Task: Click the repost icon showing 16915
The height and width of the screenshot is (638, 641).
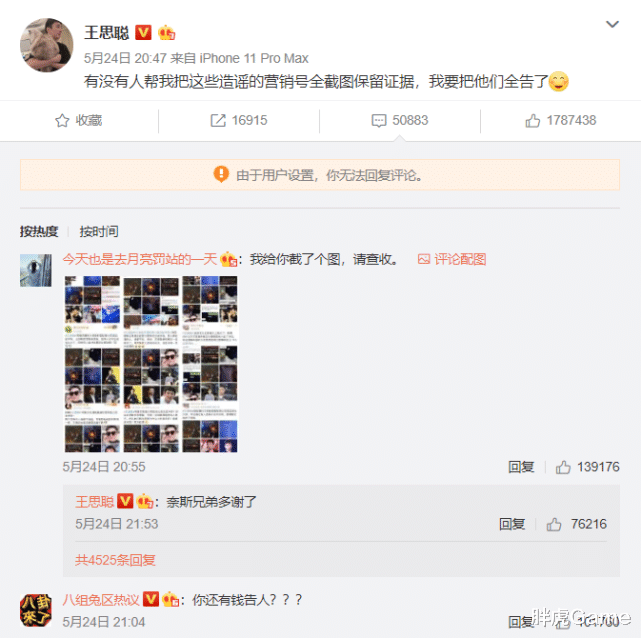Action: (218, 121)
